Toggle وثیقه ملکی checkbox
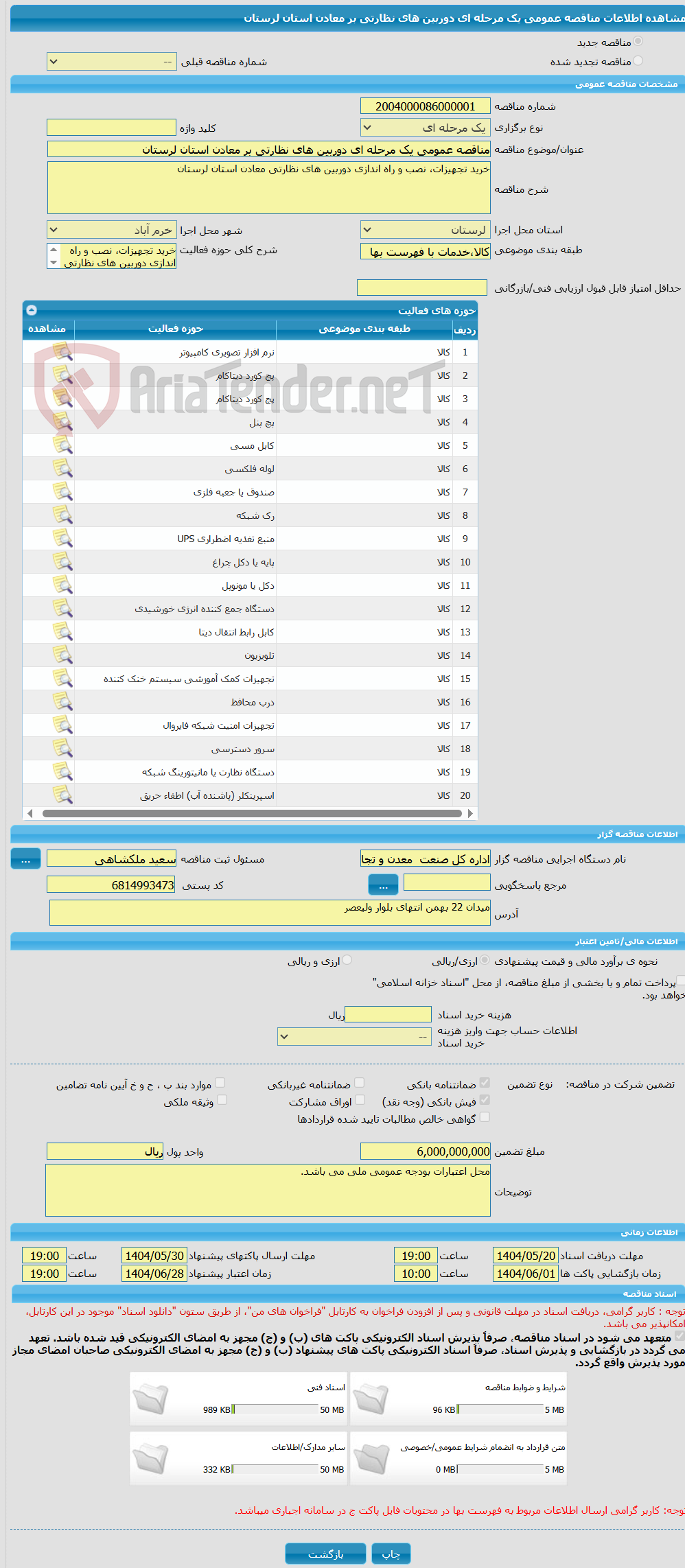 pos(222,1100)
